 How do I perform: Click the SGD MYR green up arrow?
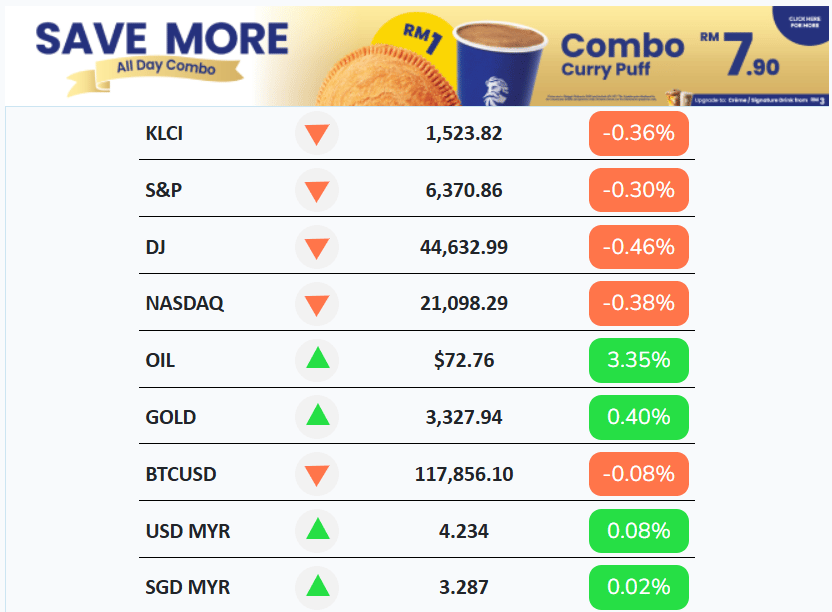317,588
